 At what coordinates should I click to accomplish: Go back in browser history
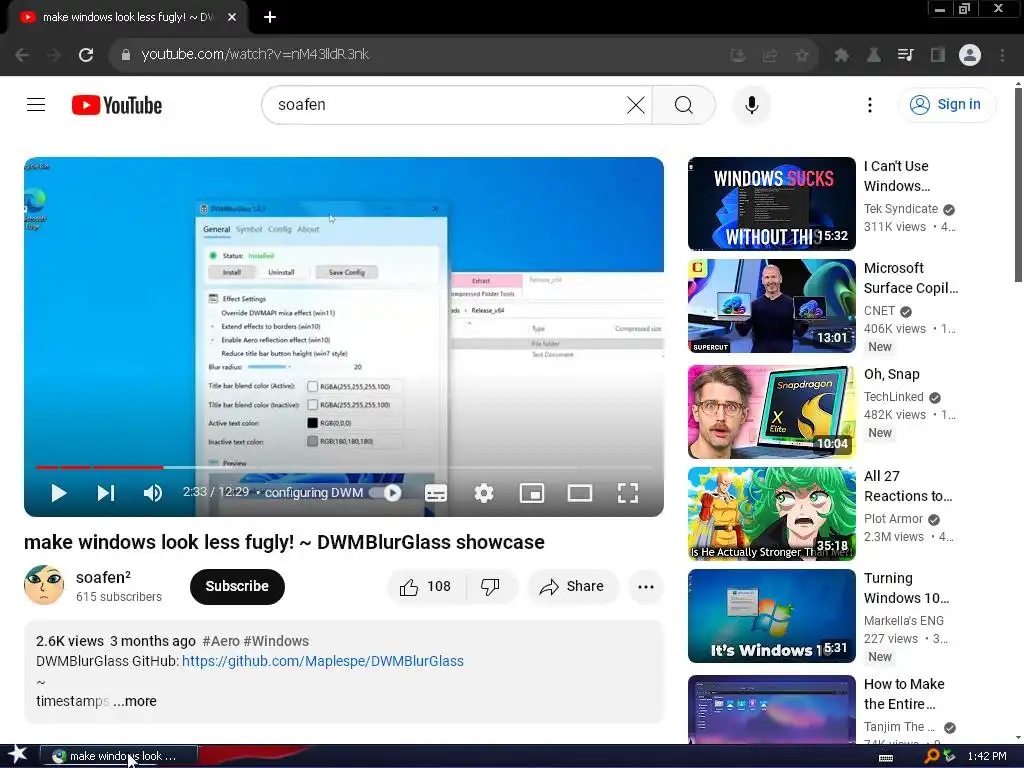(22, 55)
